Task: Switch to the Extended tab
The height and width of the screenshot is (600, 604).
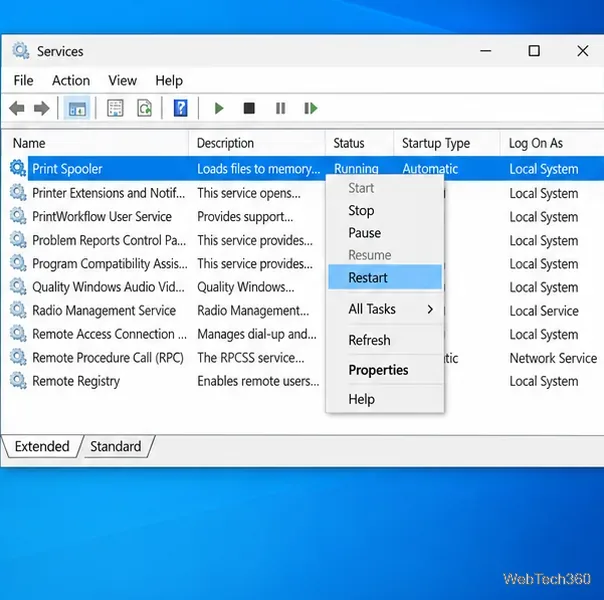Action: [42, 446]
